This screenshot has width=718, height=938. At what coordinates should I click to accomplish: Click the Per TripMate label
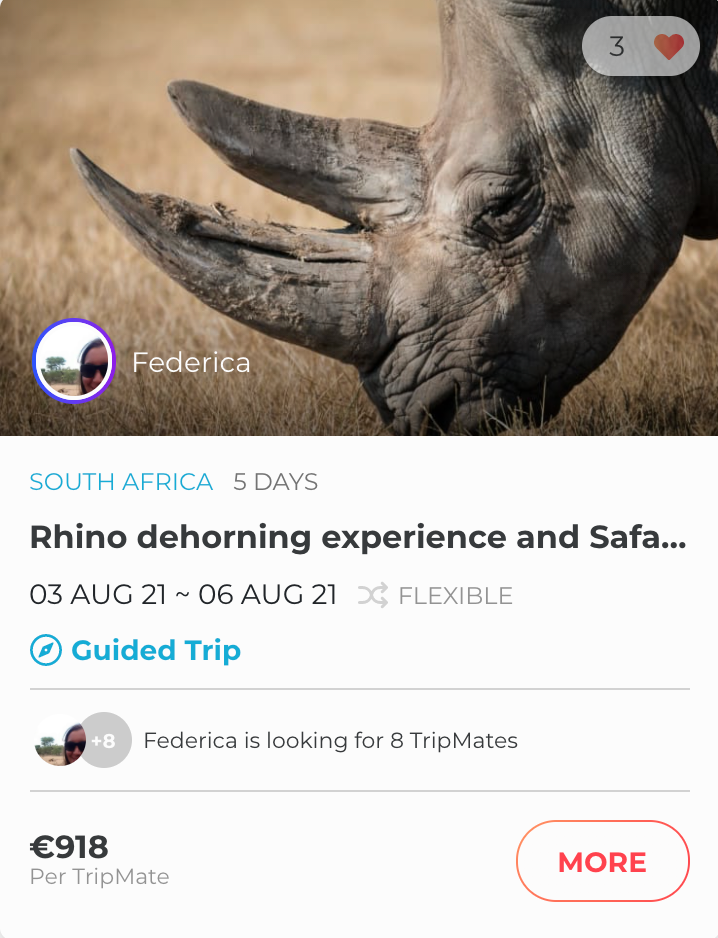click(99, 877)
